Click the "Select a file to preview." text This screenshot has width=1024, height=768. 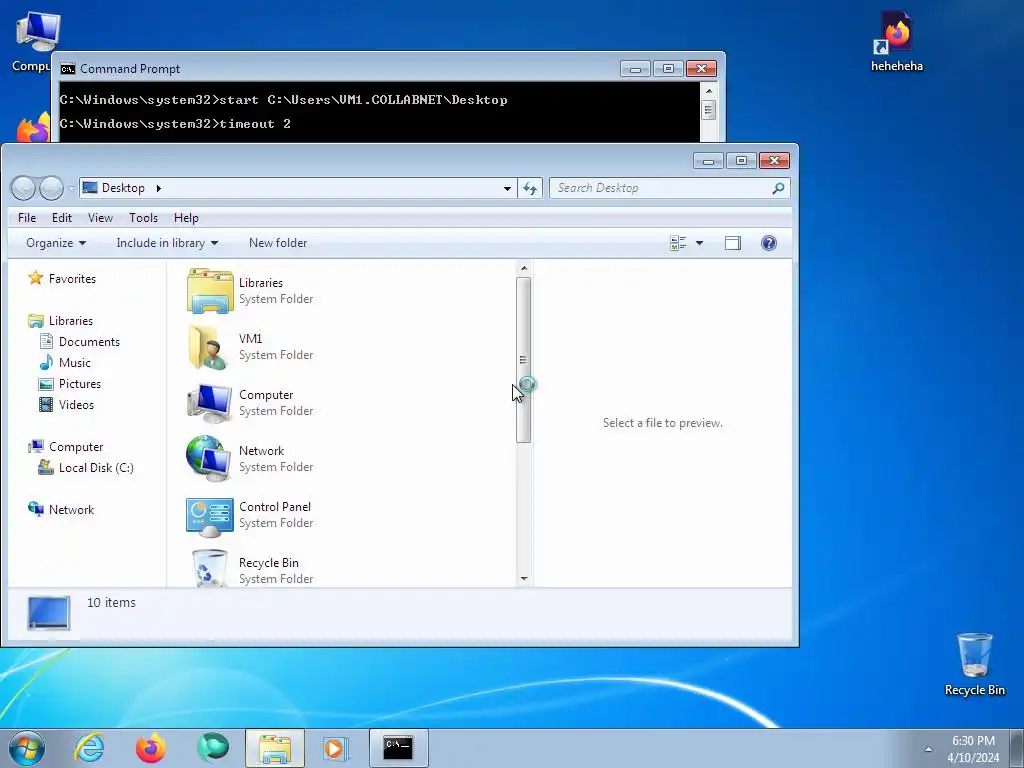(x=662, y=423)
